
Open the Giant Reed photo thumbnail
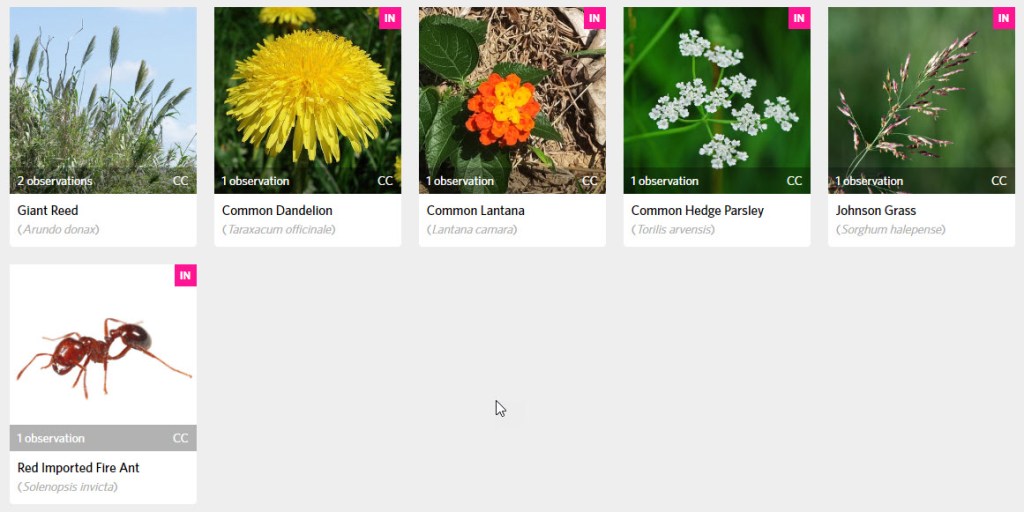pos(103,101)
